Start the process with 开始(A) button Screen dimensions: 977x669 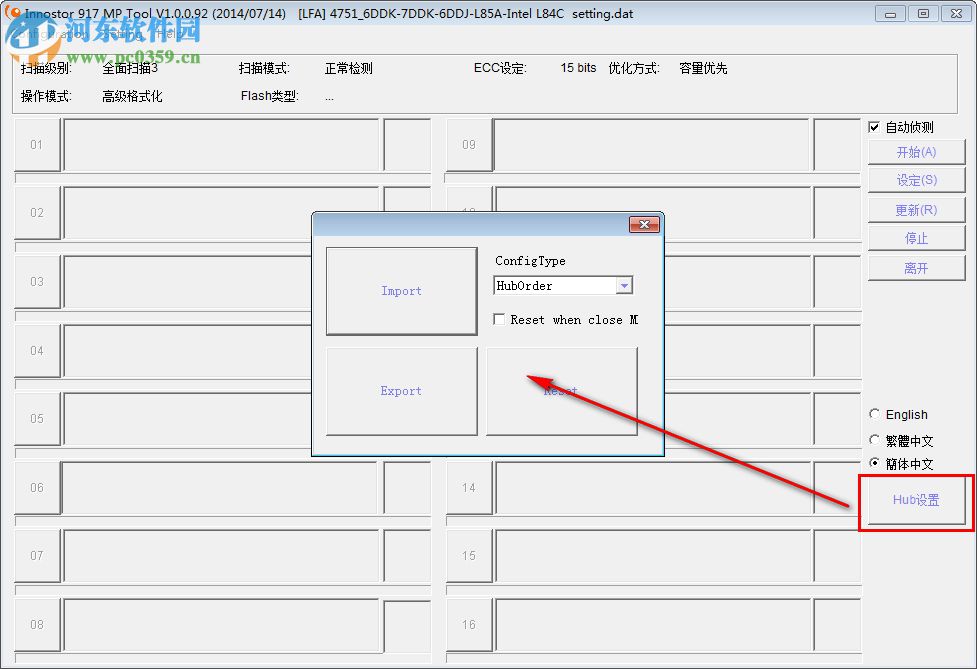915,151
